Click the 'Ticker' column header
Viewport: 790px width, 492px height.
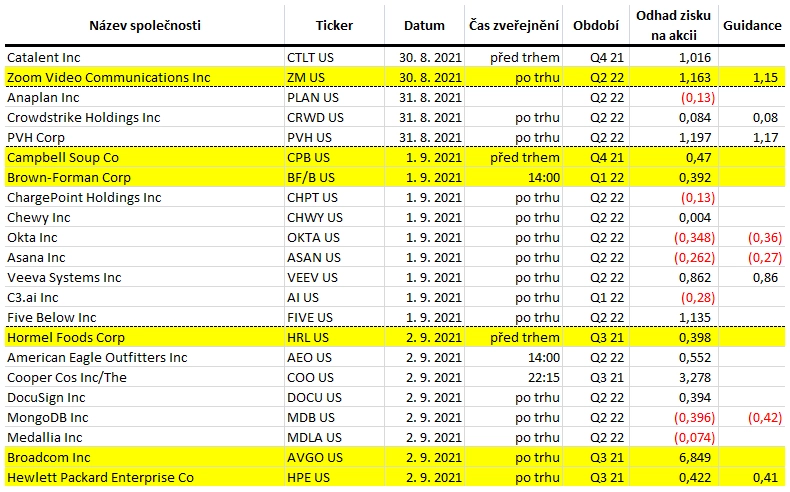click(334, 26)
